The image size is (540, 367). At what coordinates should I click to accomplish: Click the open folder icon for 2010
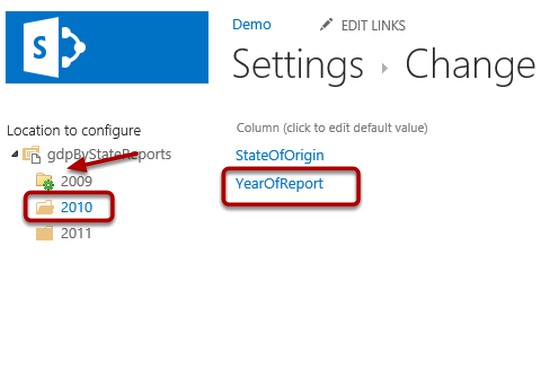[45, 207]
